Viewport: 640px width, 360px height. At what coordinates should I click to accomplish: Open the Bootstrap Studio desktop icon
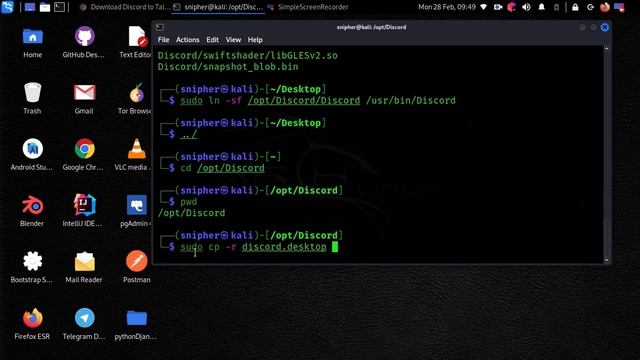pyautogui.click(x=32, y=267)
